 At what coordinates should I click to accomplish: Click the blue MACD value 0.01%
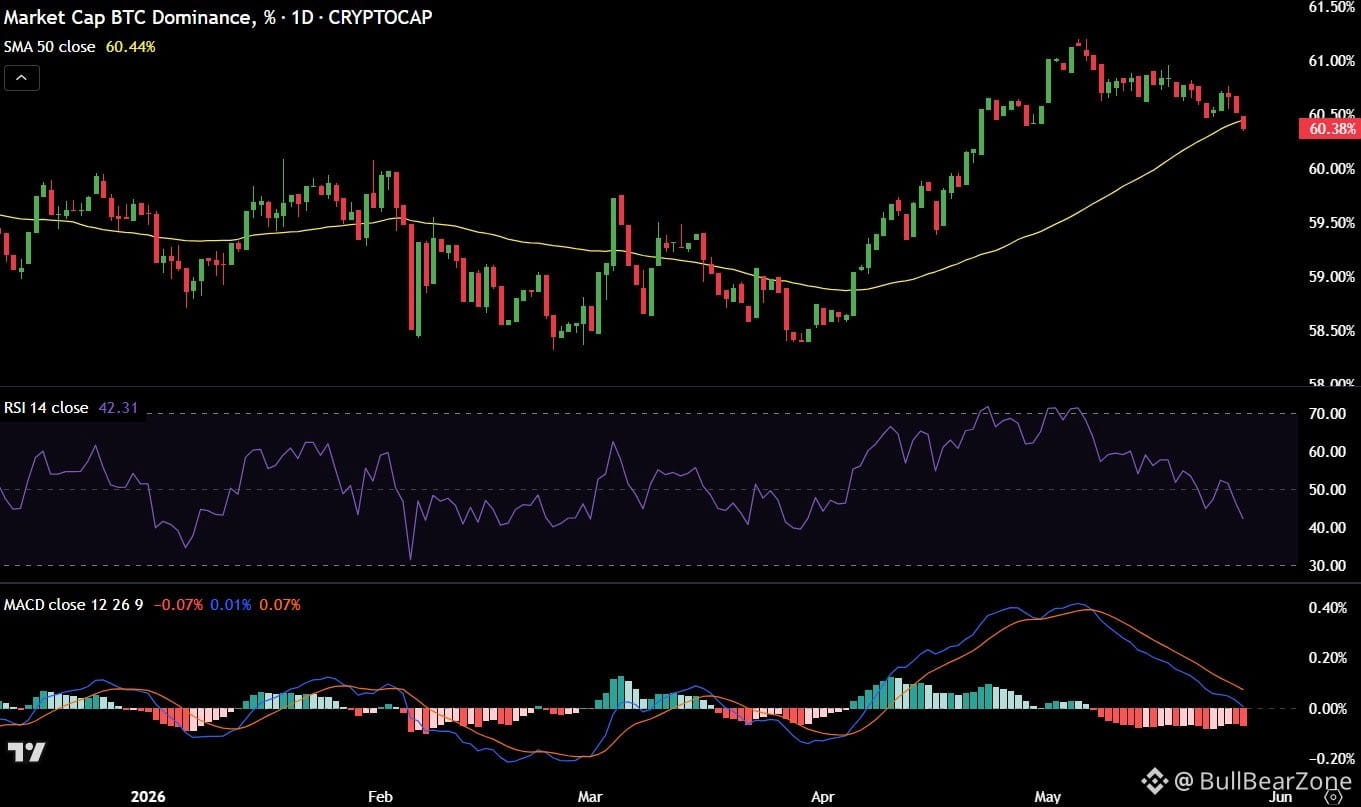[231, 605]
